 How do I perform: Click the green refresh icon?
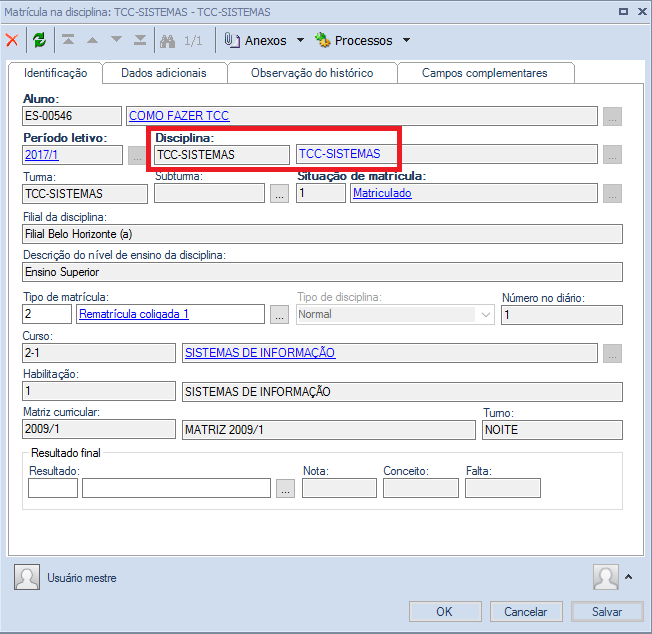click(x=40, y=40)
